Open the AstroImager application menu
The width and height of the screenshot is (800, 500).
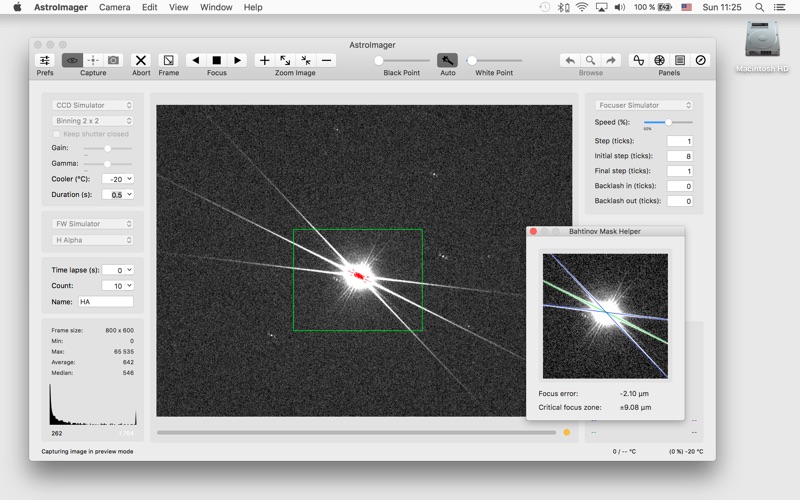click(x=61, y=7)
